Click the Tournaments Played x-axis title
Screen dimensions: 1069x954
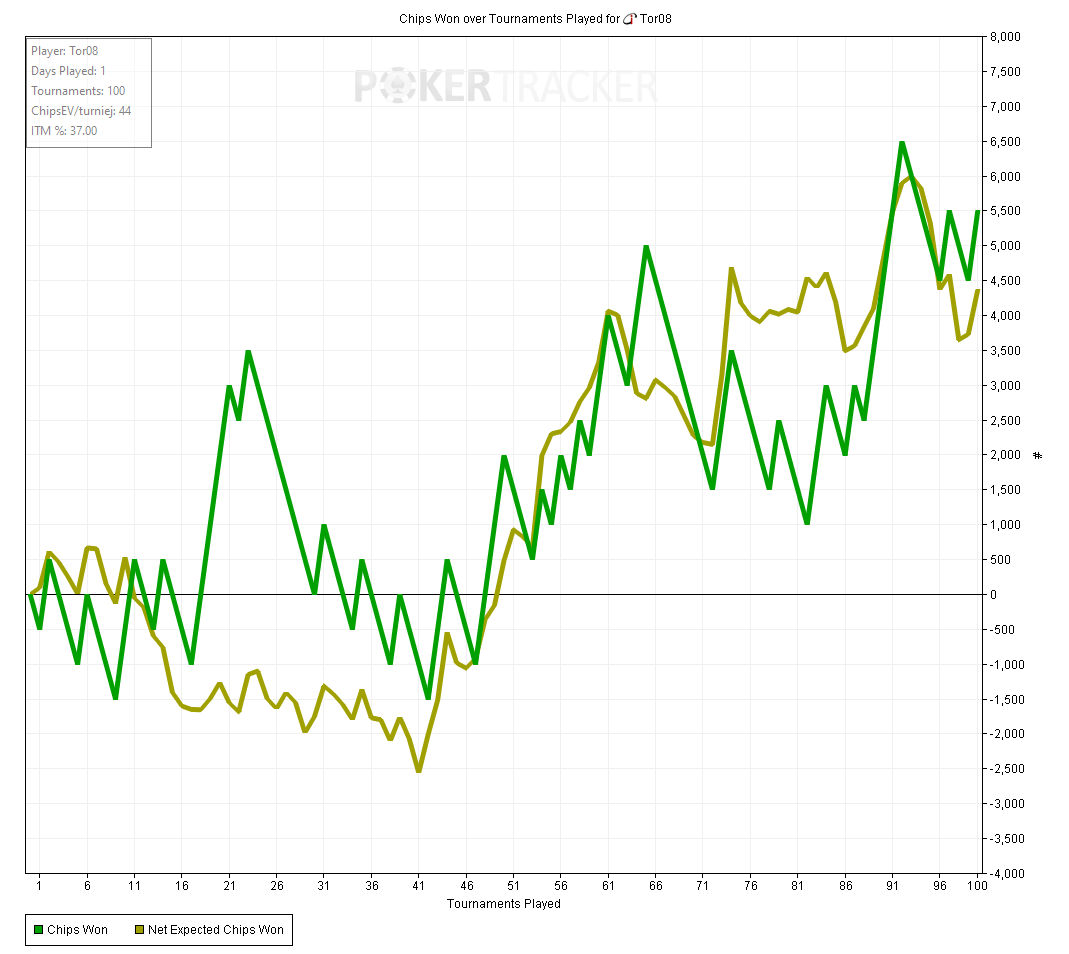503,904
